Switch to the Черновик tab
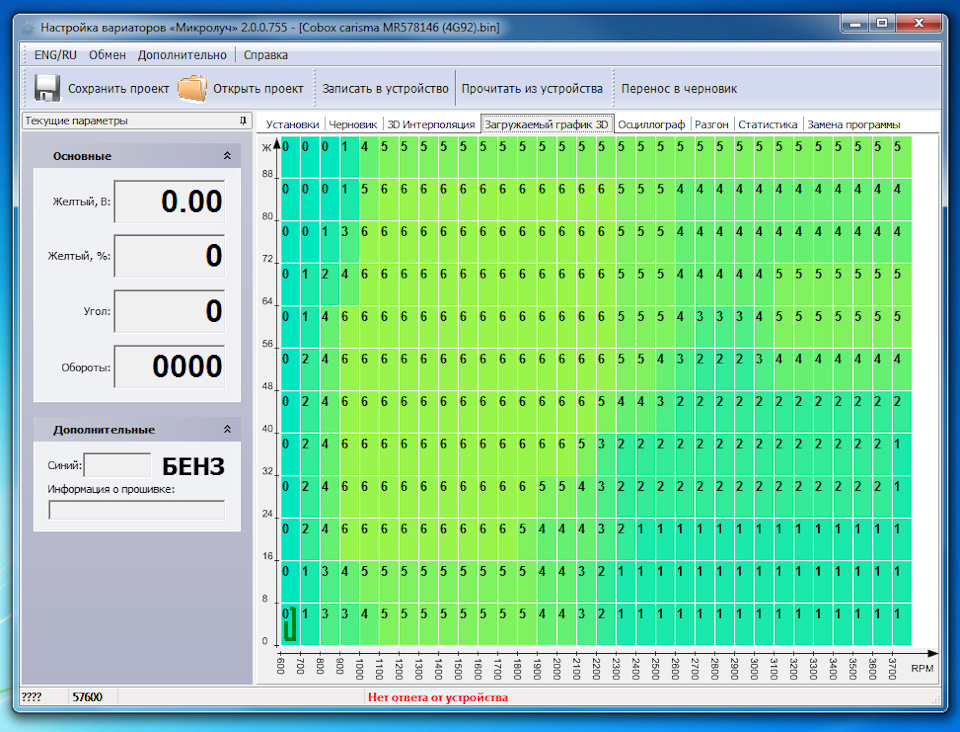This screenshot has height=732, width=960. pos(354,124)
